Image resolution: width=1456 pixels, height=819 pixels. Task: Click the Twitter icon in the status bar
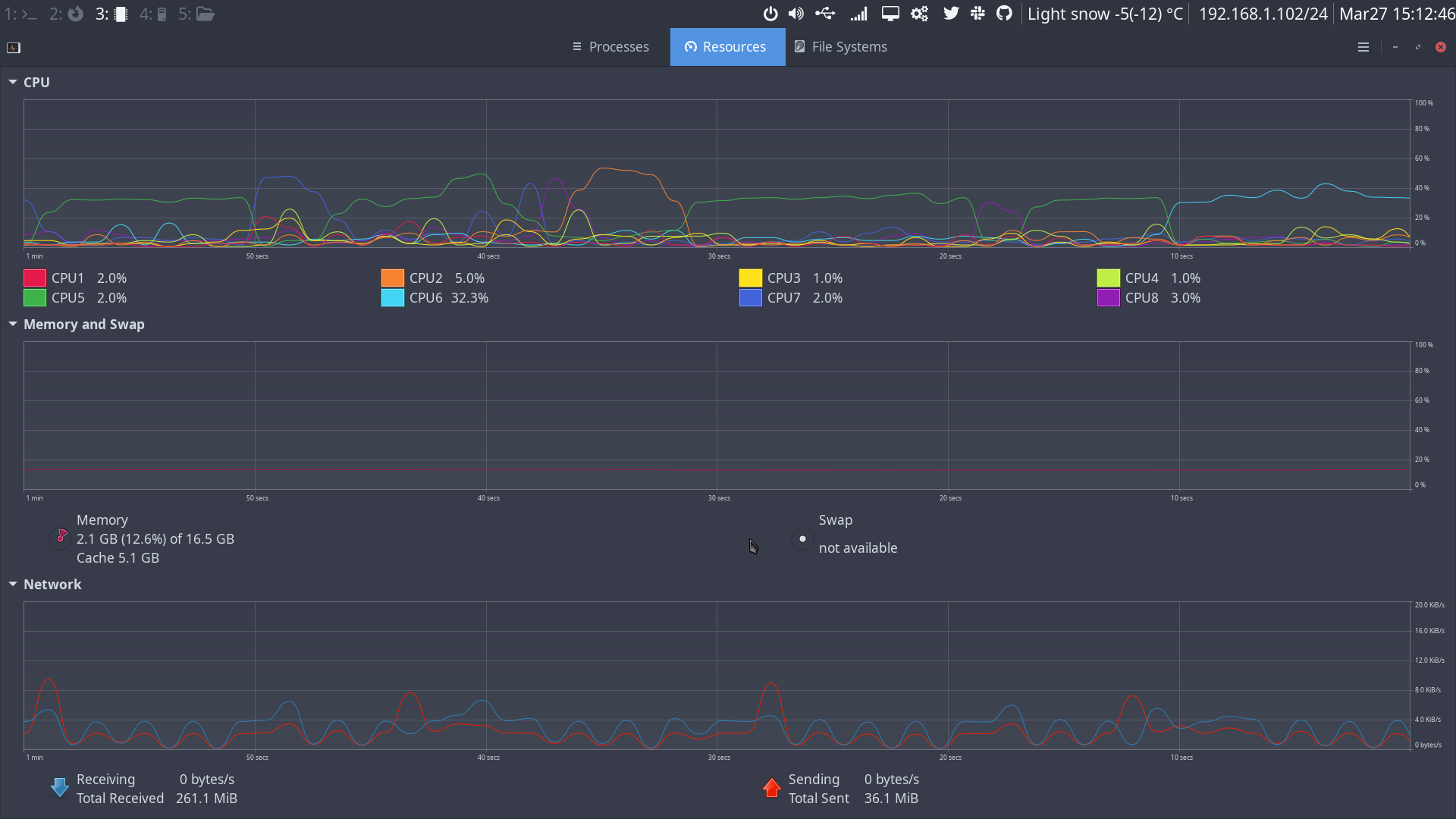(952, 13)
